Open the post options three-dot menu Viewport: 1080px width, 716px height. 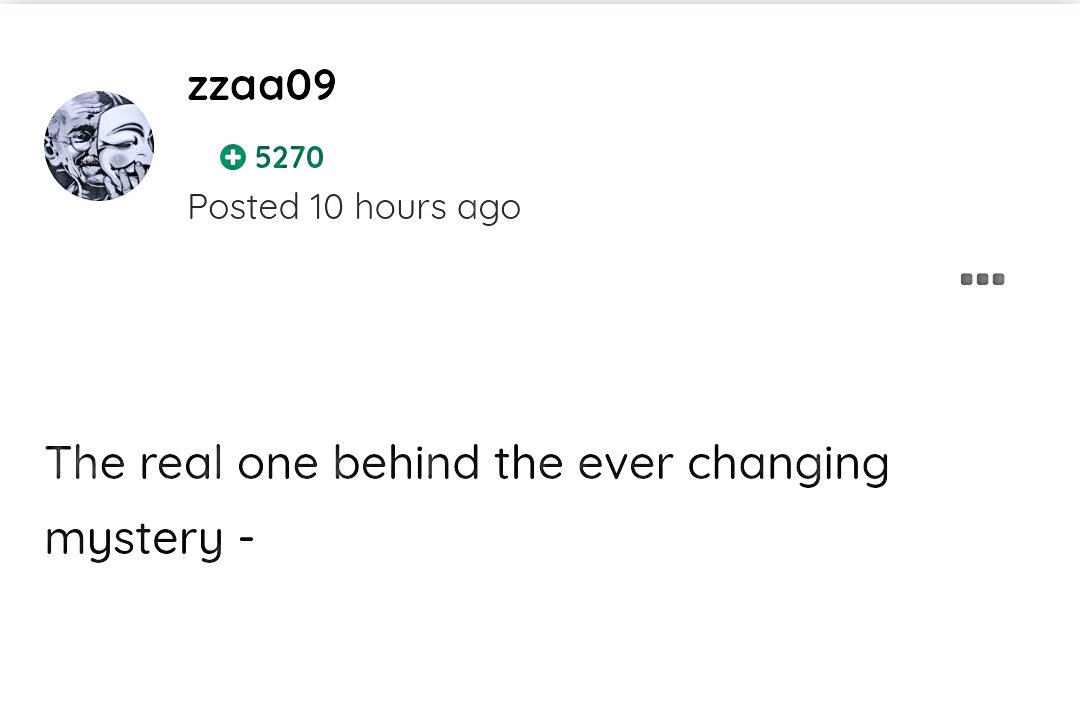point(982,279)
